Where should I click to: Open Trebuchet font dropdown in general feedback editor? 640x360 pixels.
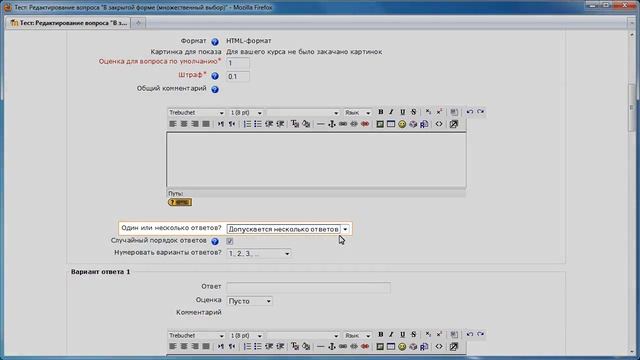[x=196, y=112]
